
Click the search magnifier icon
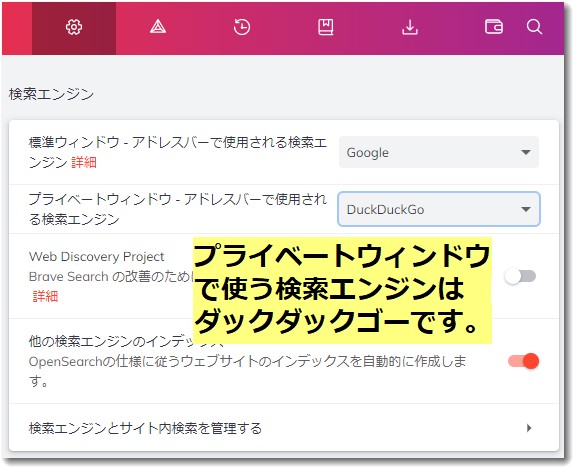(534, 27)
